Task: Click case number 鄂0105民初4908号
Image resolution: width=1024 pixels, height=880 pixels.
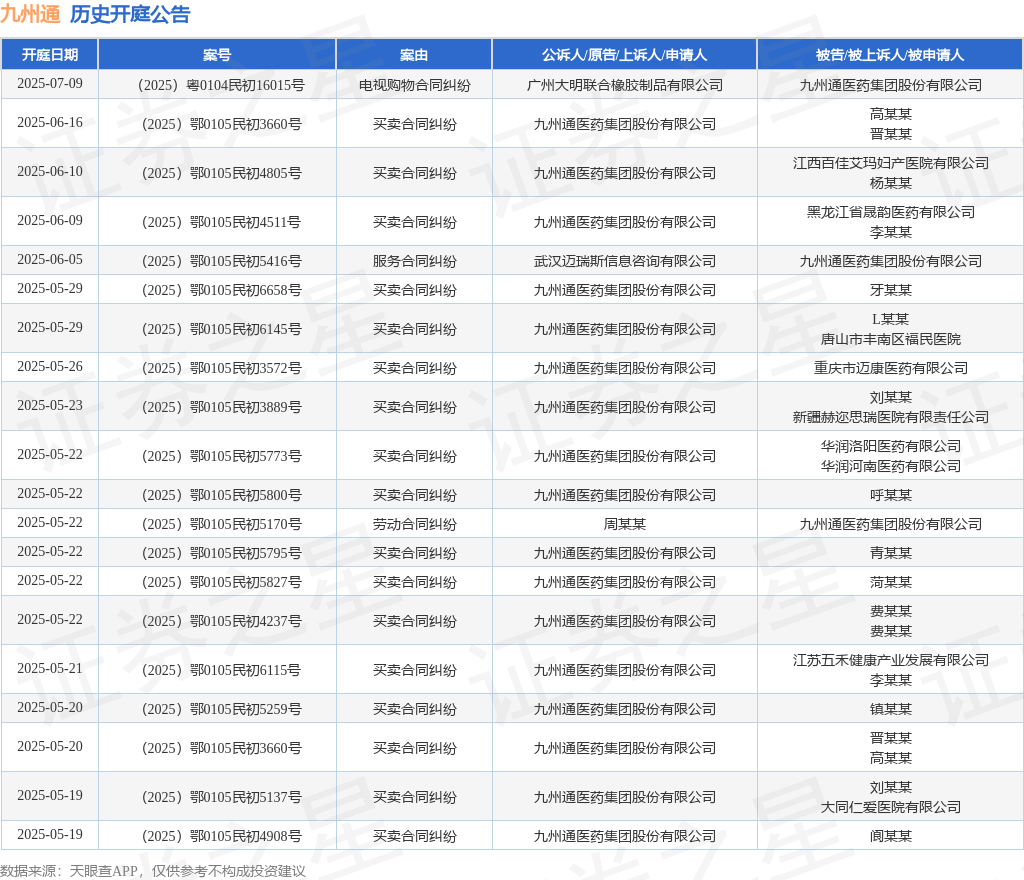Action: click(x=221, y=836)
